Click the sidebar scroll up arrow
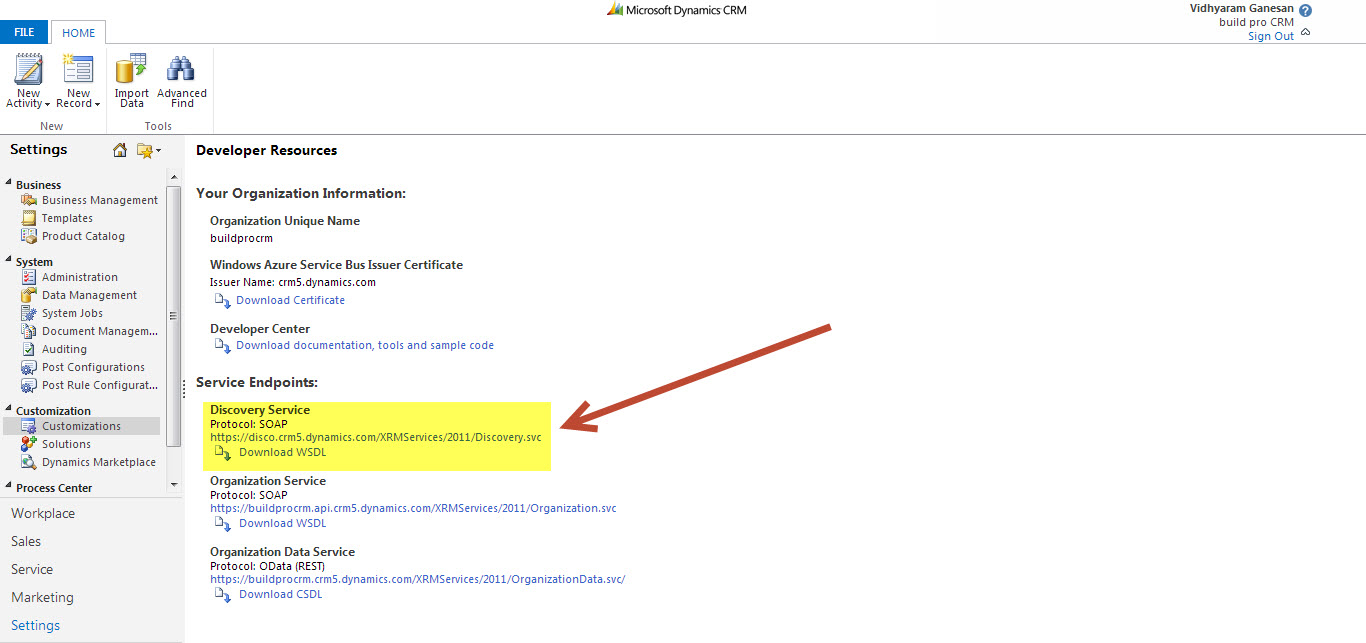 point(174,178)
